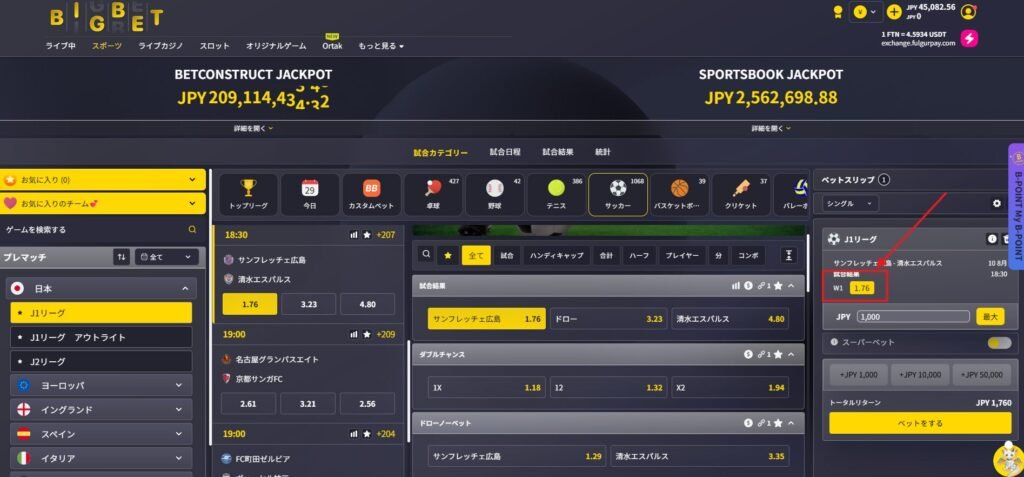Image resolution: width=1024 pixels, height=477 pixels.
Task: Open ライブカジノ in top navigation
Action: (x=161, y=46)
